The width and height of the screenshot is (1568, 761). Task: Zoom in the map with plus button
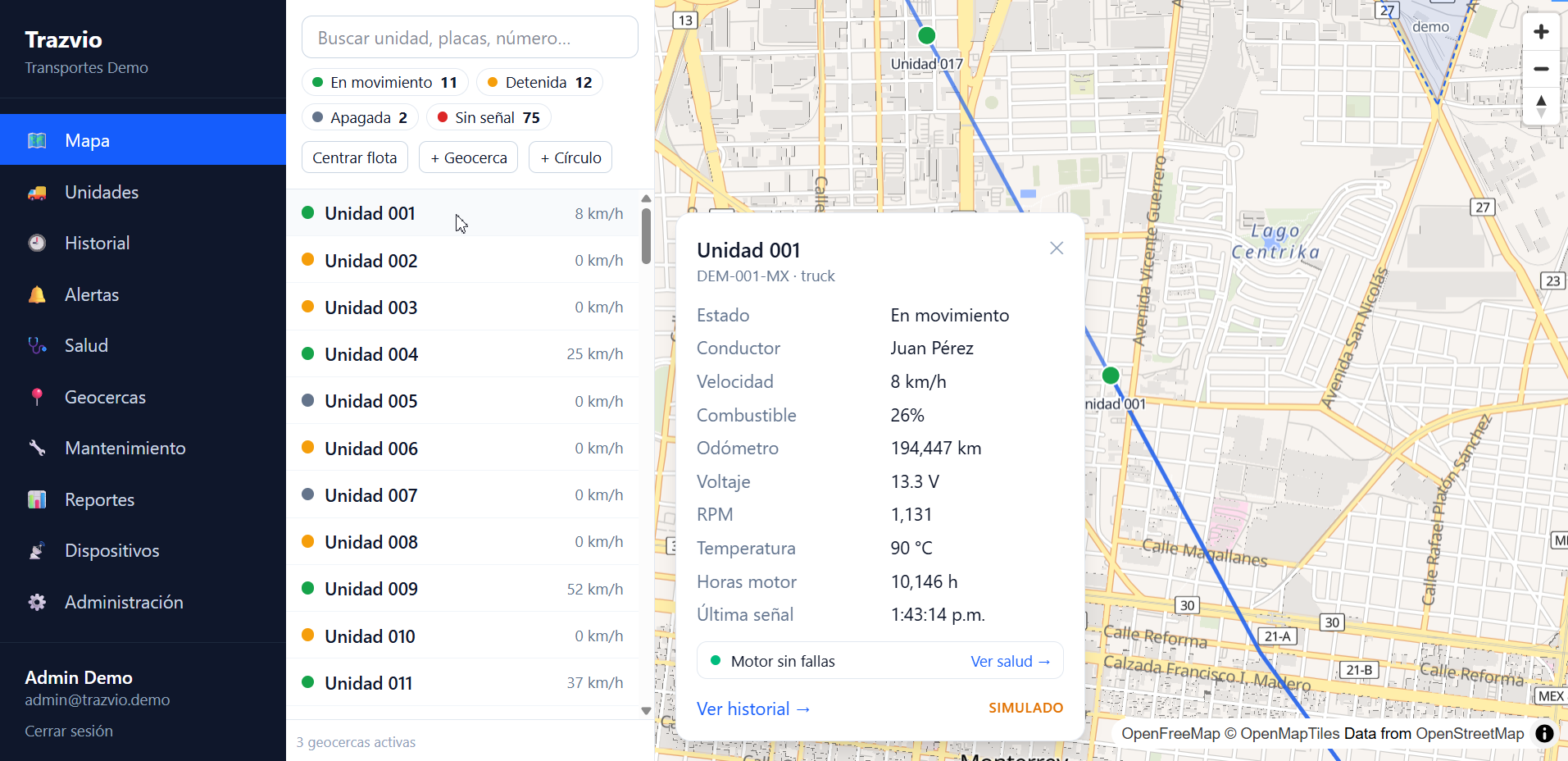pyautogui.click(x=1541, y=31)
